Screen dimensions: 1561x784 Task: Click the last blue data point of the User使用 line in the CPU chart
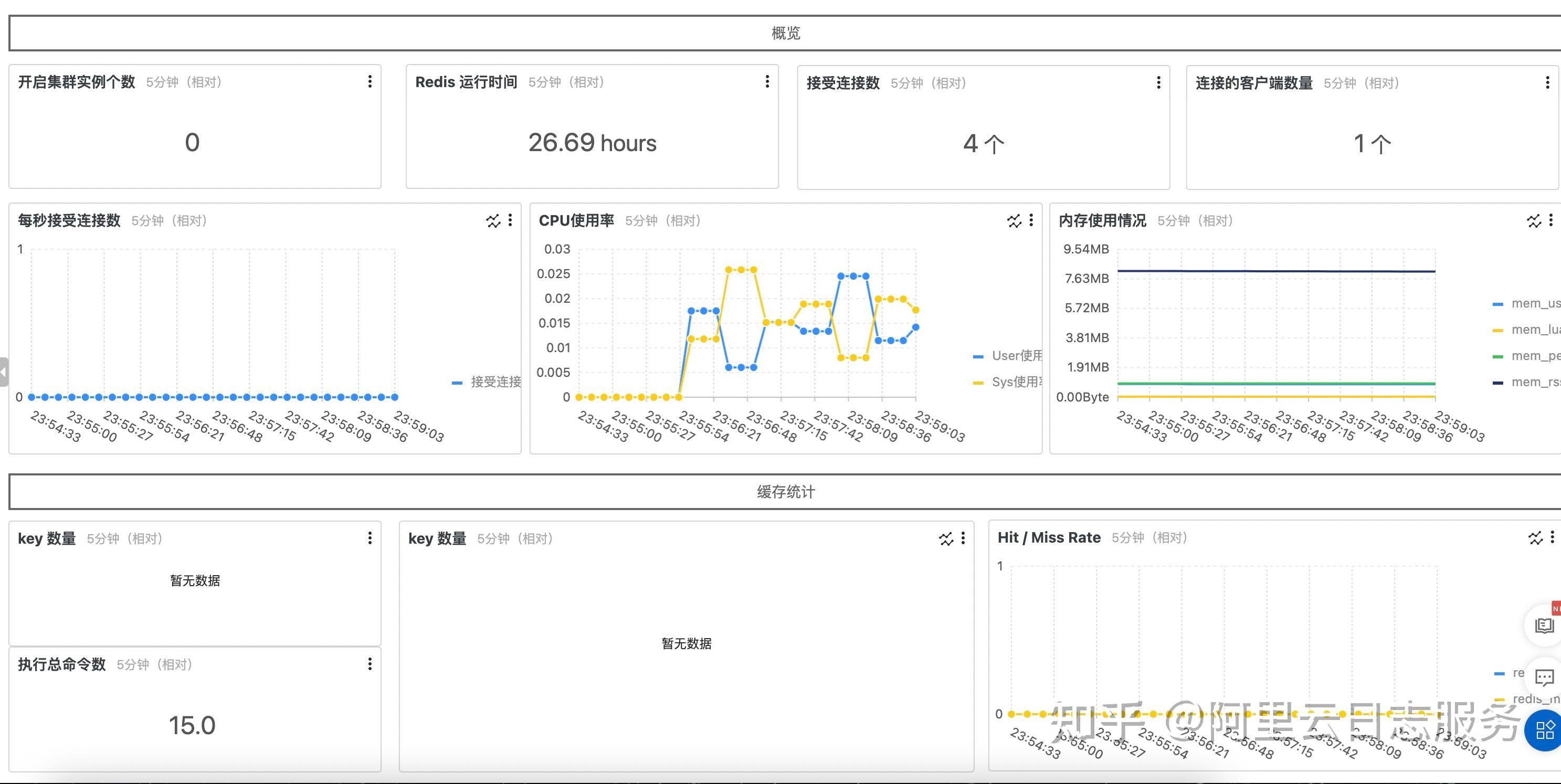tap(915, 327)
